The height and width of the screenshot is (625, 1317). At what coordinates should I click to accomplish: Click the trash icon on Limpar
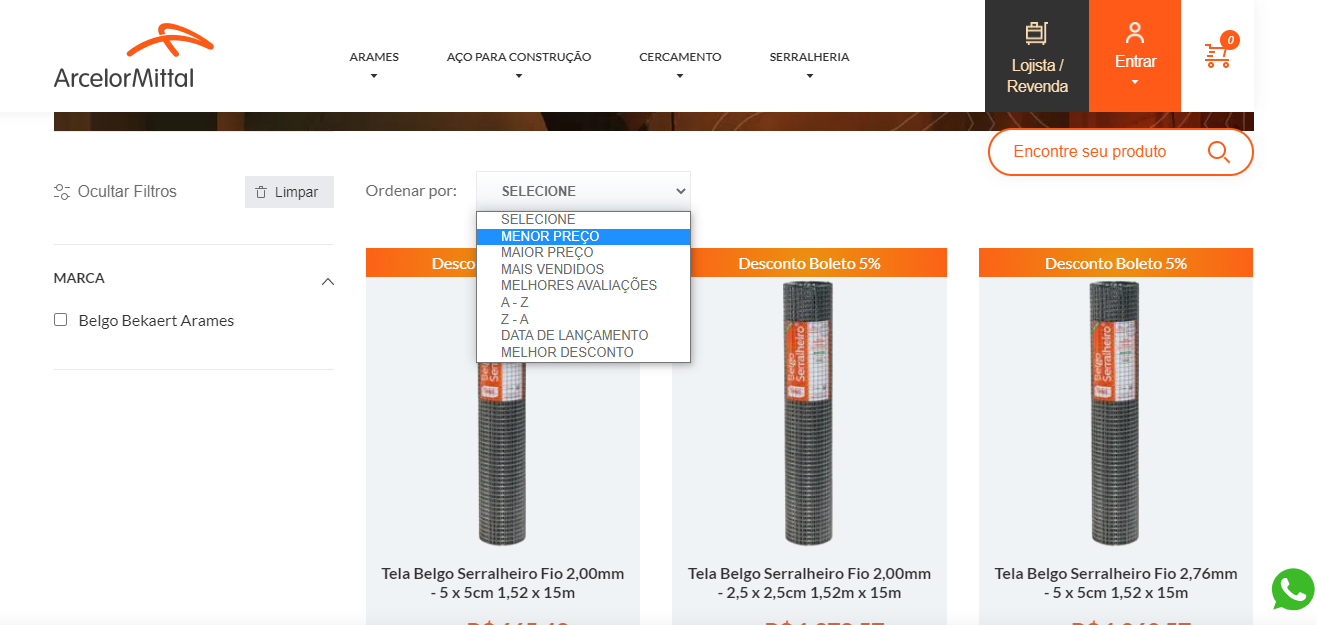click(x=261, y=192)
